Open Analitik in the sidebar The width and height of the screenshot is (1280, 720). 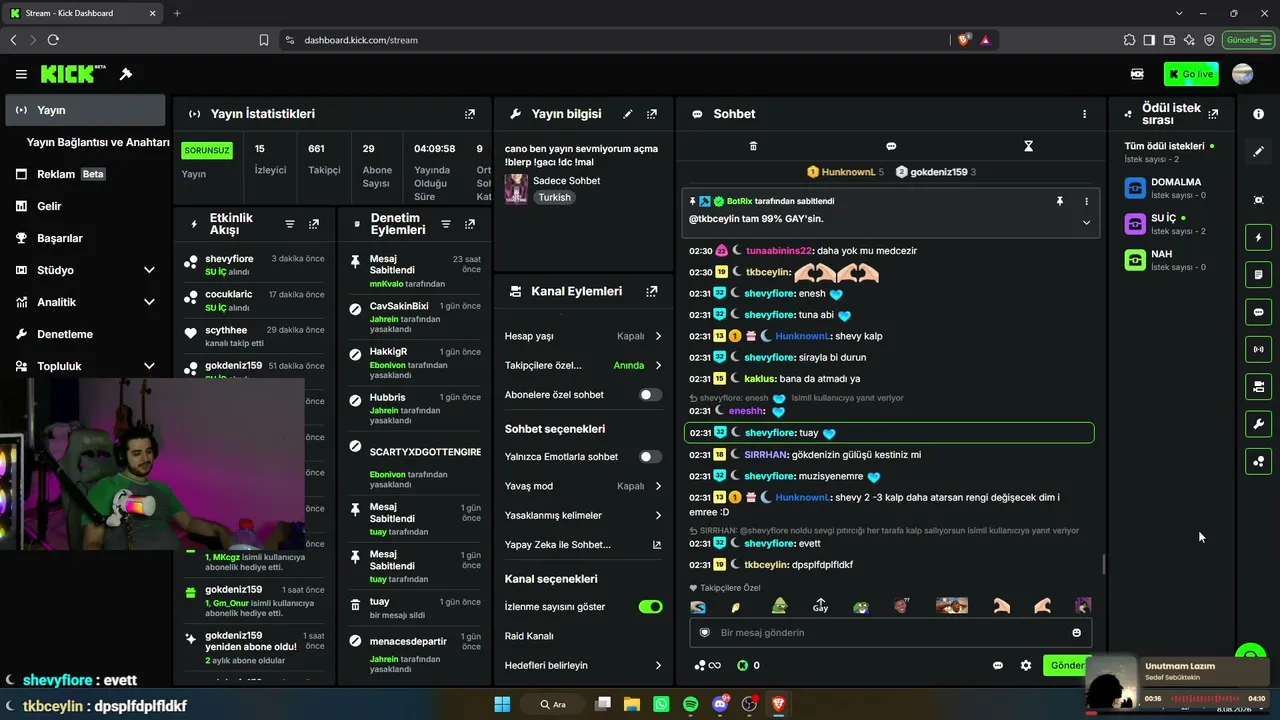[x=85, y=302]
